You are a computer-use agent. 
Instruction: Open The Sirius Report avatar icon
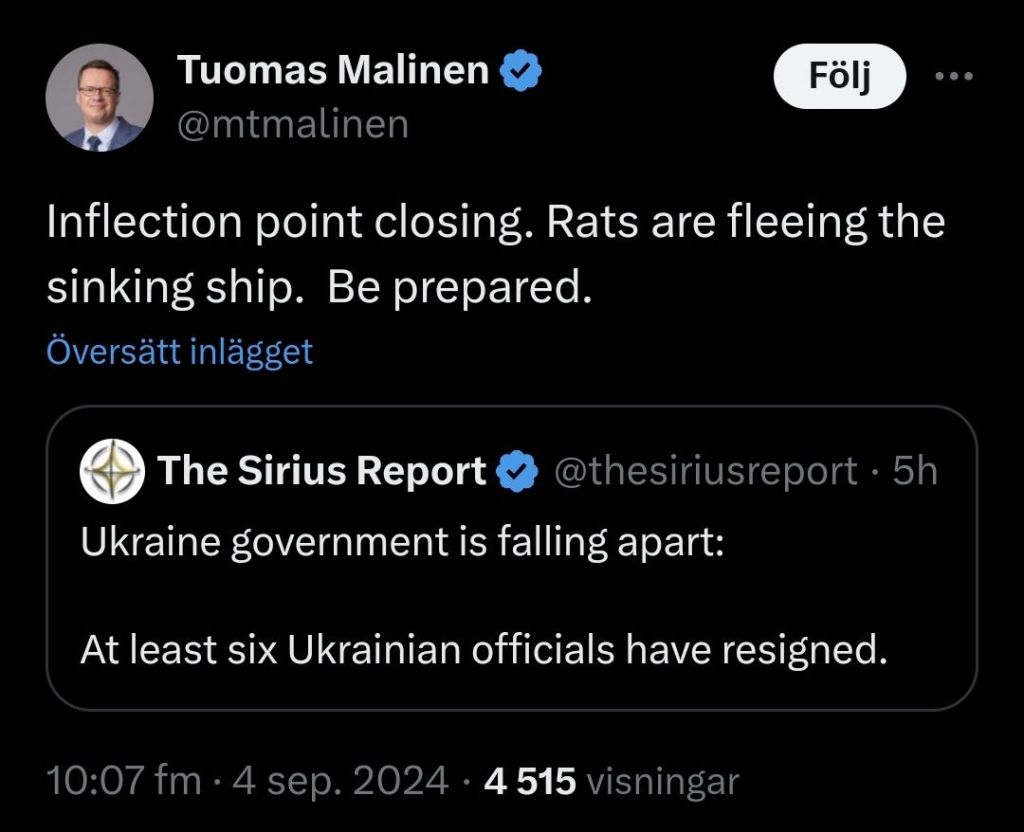point(113,470)
